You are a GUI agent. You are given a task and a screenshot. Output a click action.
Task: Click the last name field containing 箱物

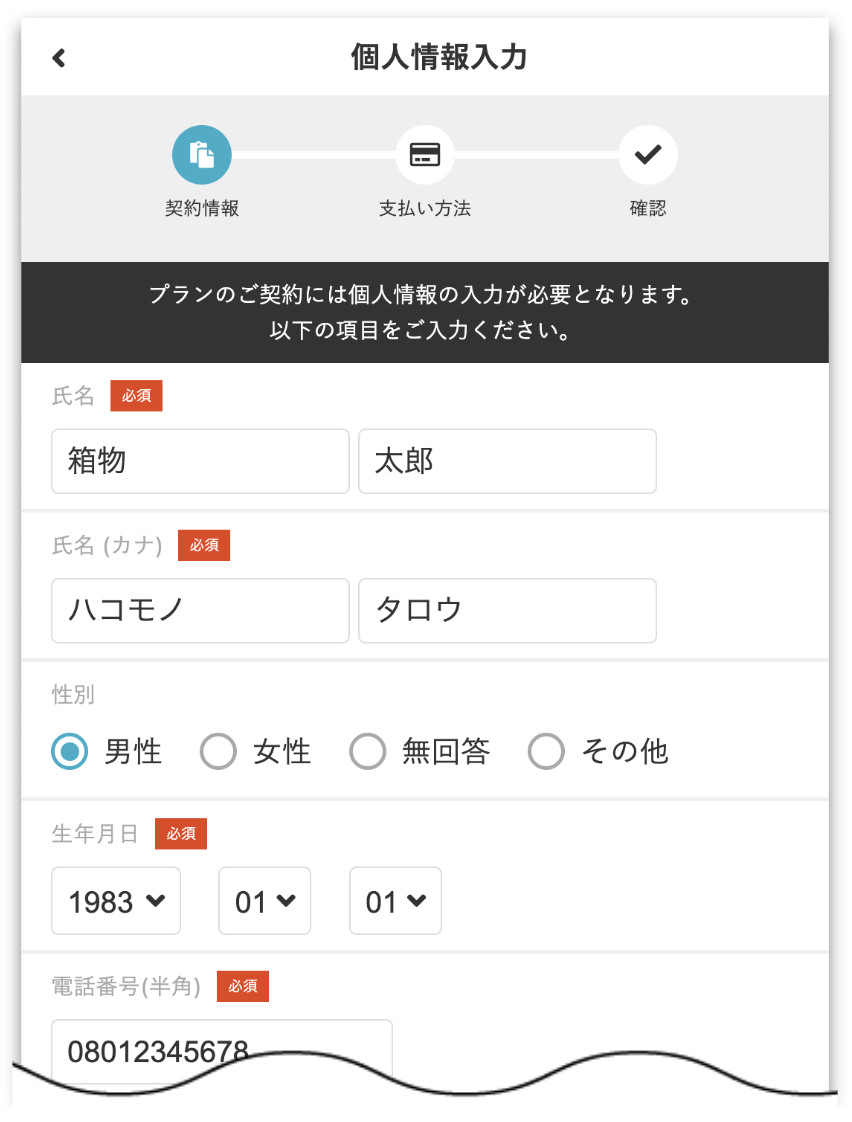tap(200, 461)
